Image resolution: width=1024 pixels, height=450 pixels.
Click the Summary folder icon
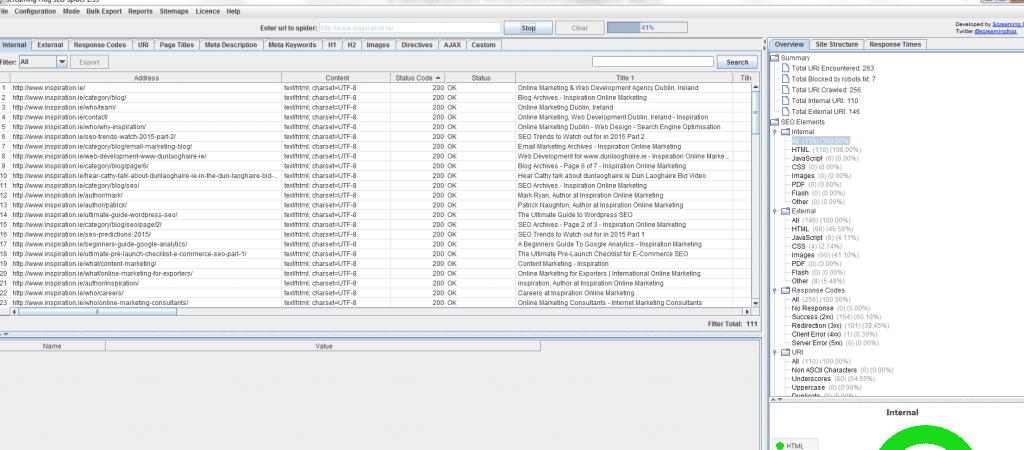click(775, 58)
